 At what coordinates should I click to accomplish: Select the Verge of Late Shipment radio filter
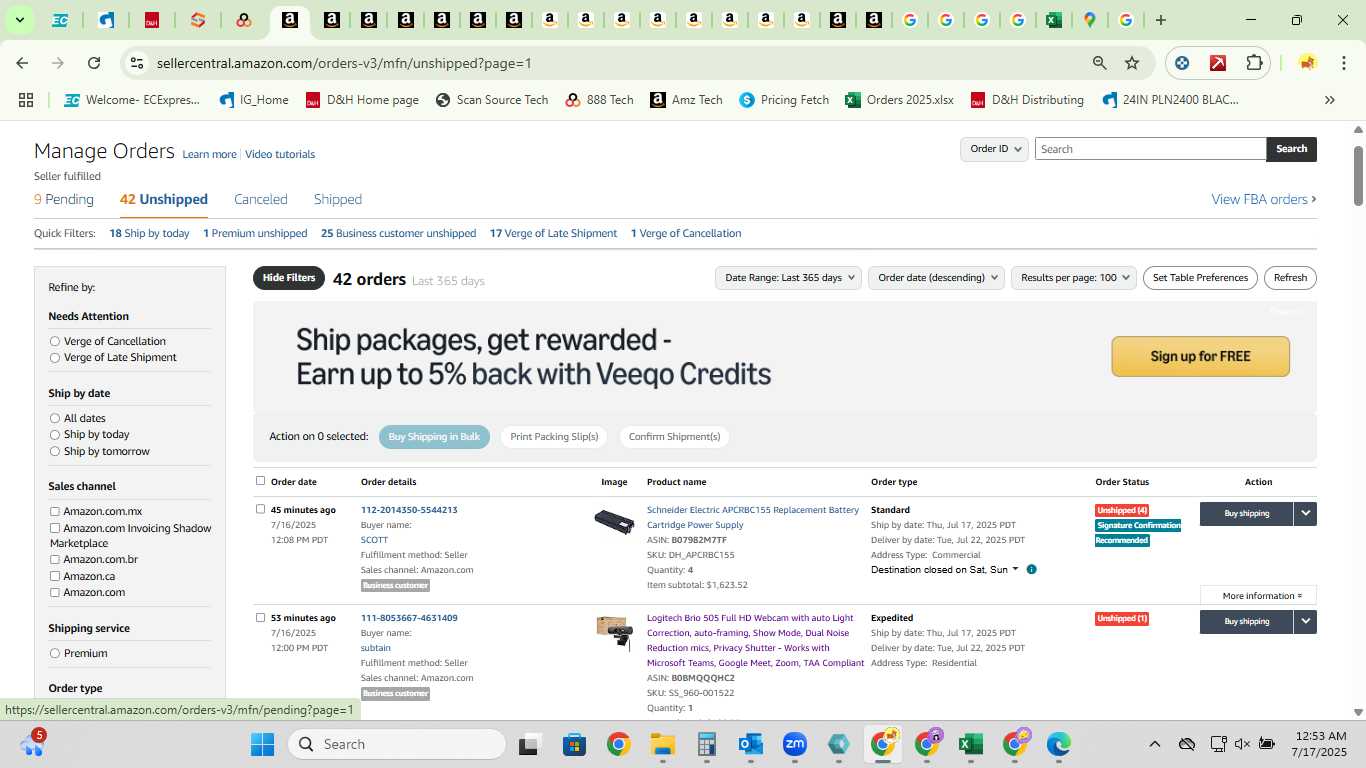tap(55, 357)
